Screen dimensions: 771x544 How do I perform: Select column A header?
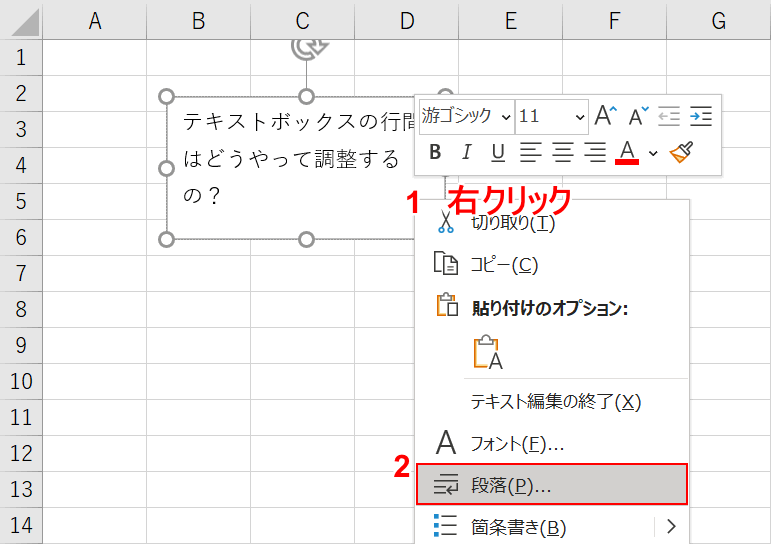tap(95, 20)
